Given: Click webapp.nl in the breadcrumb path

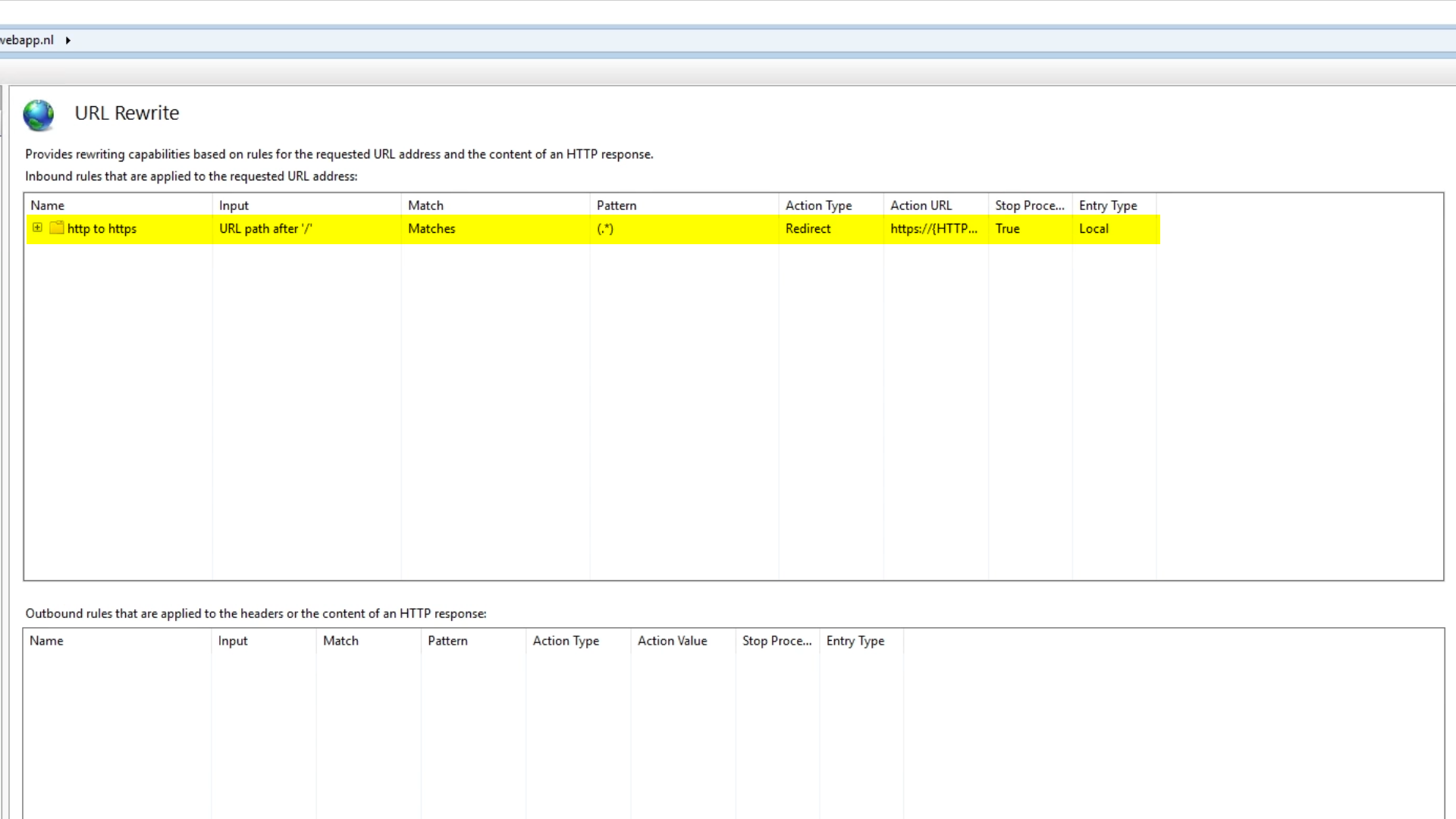Looking at the screenshot, I should [x=27, y=40].
